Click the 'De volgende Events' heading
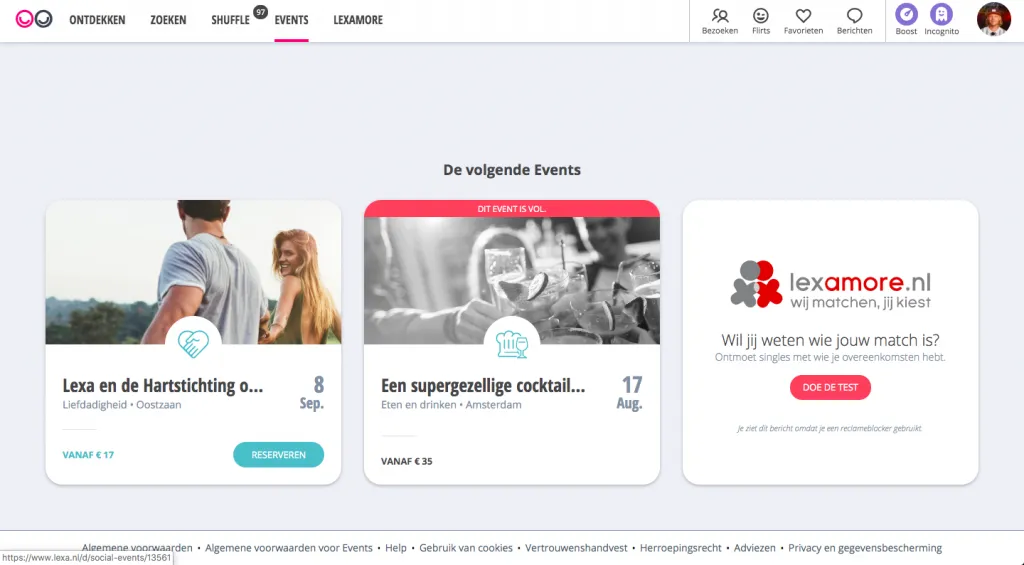1024x565 pixels. (512, 170)
